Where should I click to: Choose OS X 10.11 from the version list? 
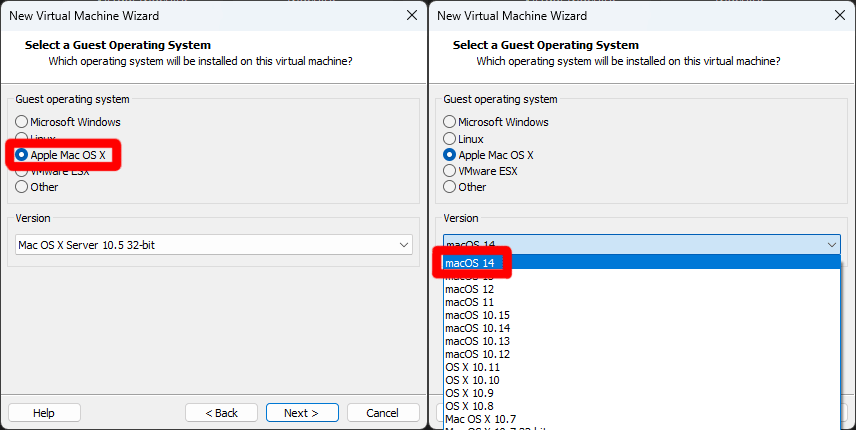642,367
